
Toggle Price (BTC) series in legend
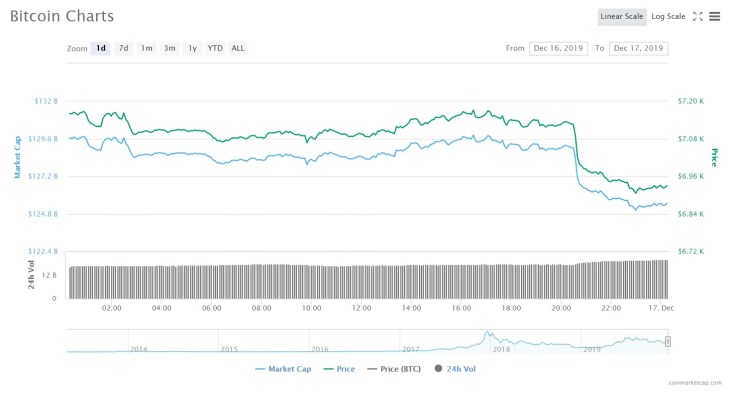(x=394, y=369)
